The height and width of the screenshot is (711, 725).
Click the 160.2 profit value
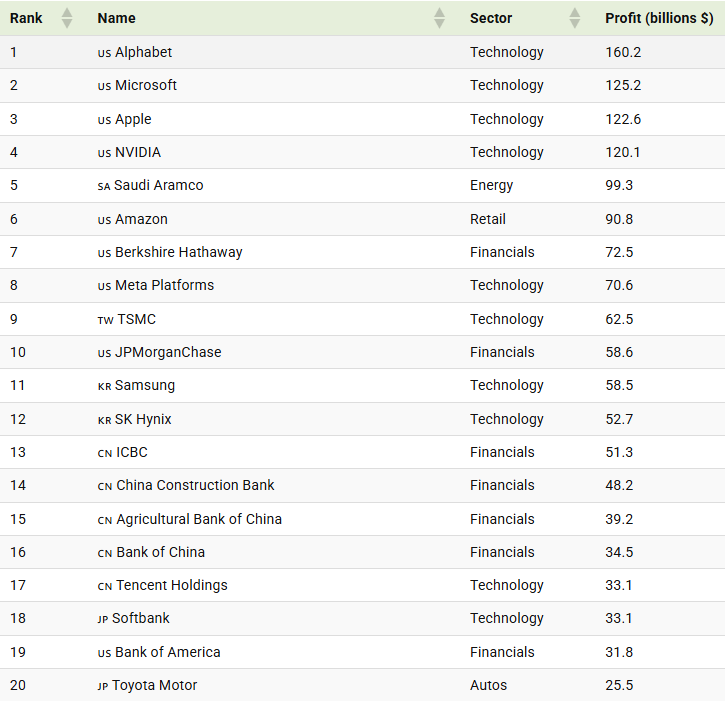[x=623, y=52]
